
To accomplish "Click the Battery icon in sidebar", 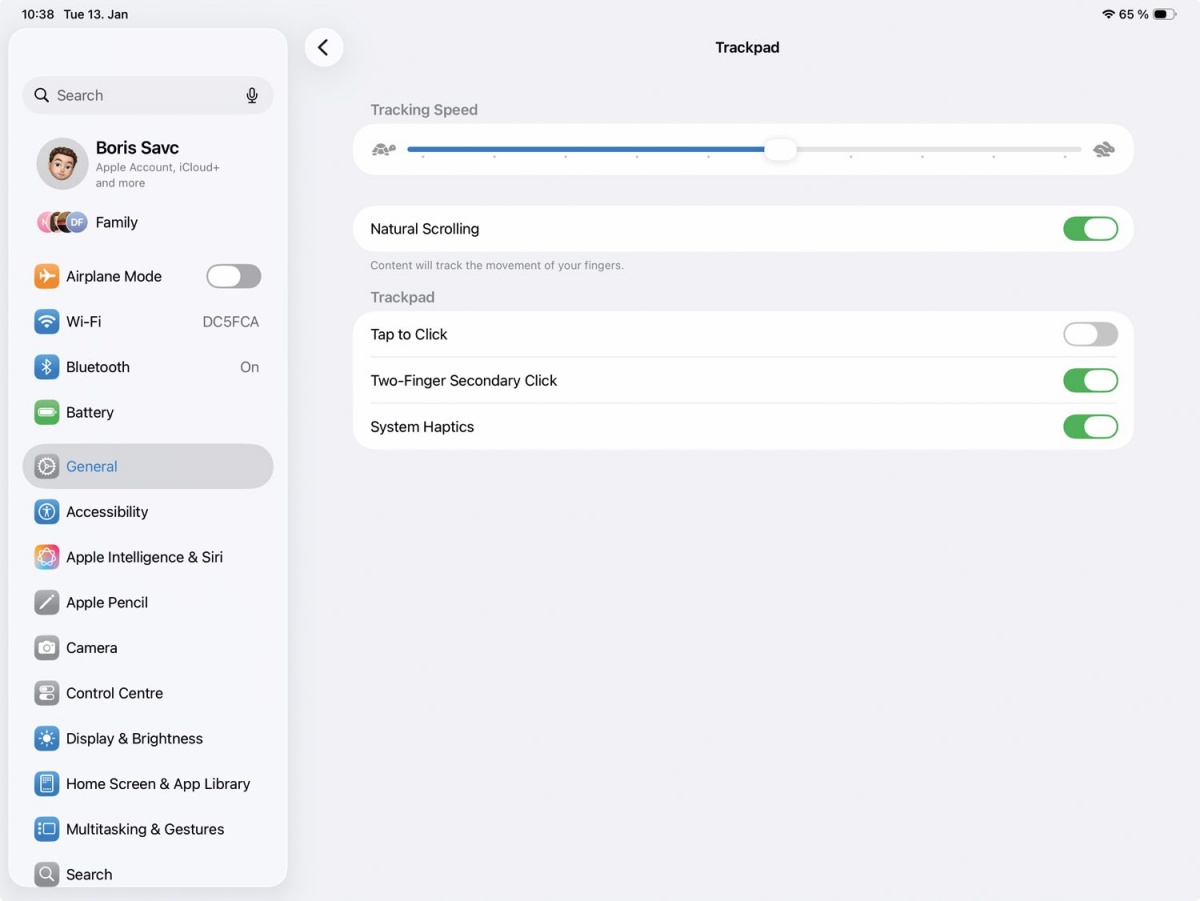I will [47, 412].
